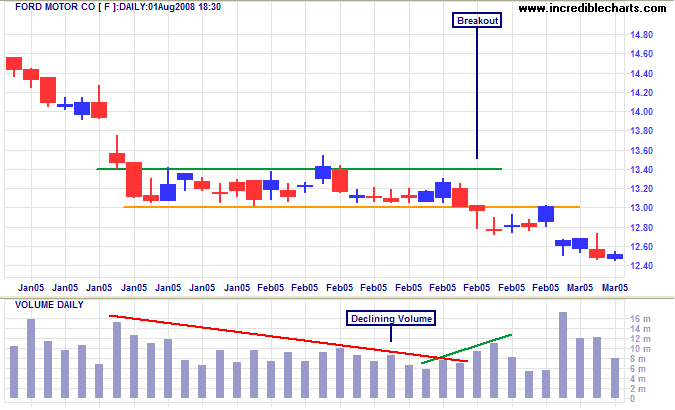Click the 14.20 price axis label

[x=641, y=93]
